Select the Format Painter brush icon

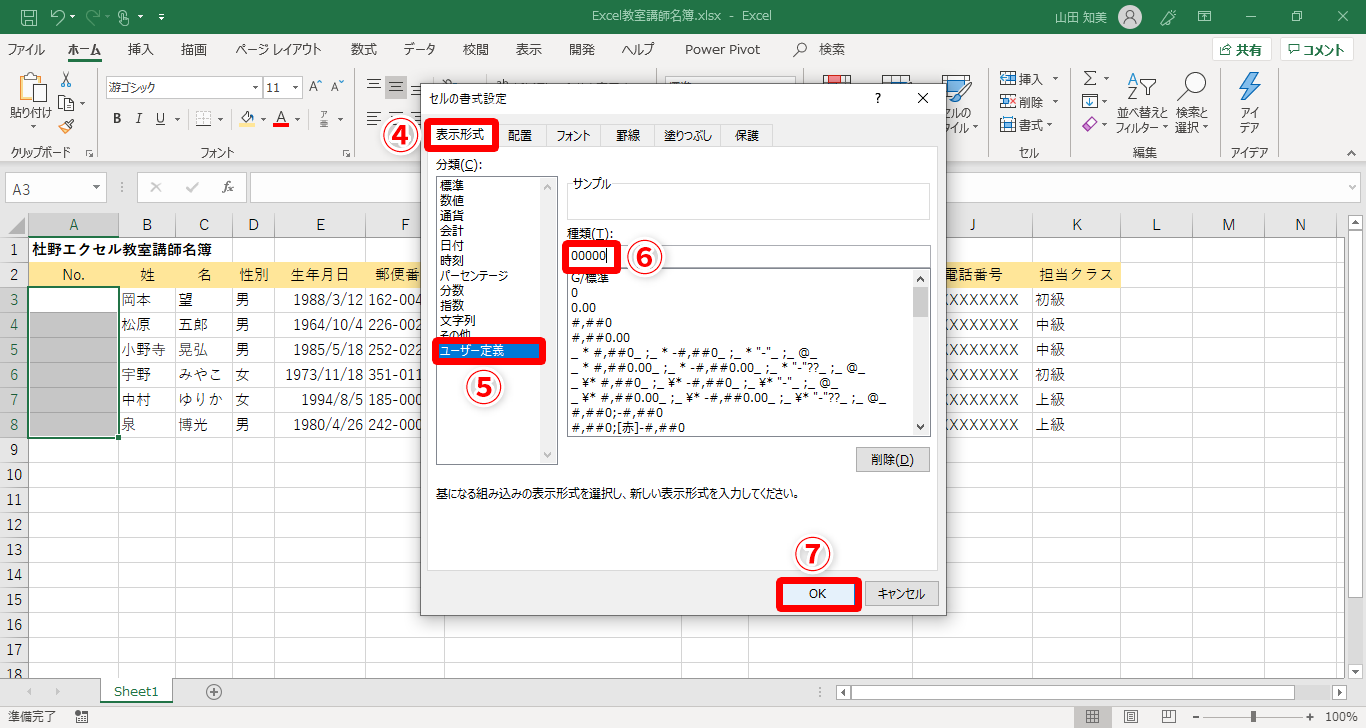(x=66, y=126)
